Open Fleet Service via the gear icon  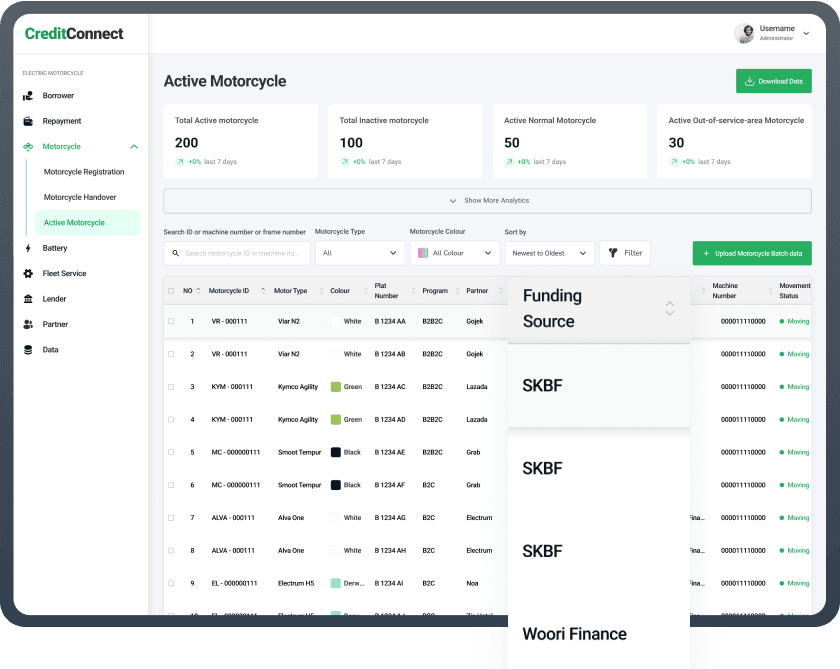26,273
